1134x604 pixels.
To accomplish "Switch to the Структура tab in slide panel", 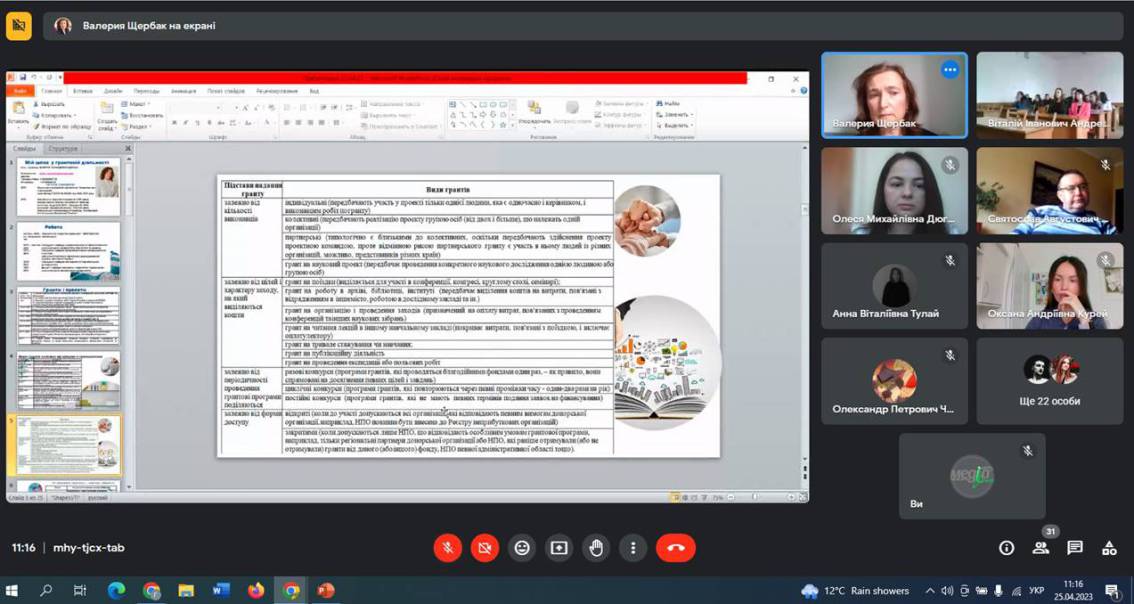I will tap(63, 149).
